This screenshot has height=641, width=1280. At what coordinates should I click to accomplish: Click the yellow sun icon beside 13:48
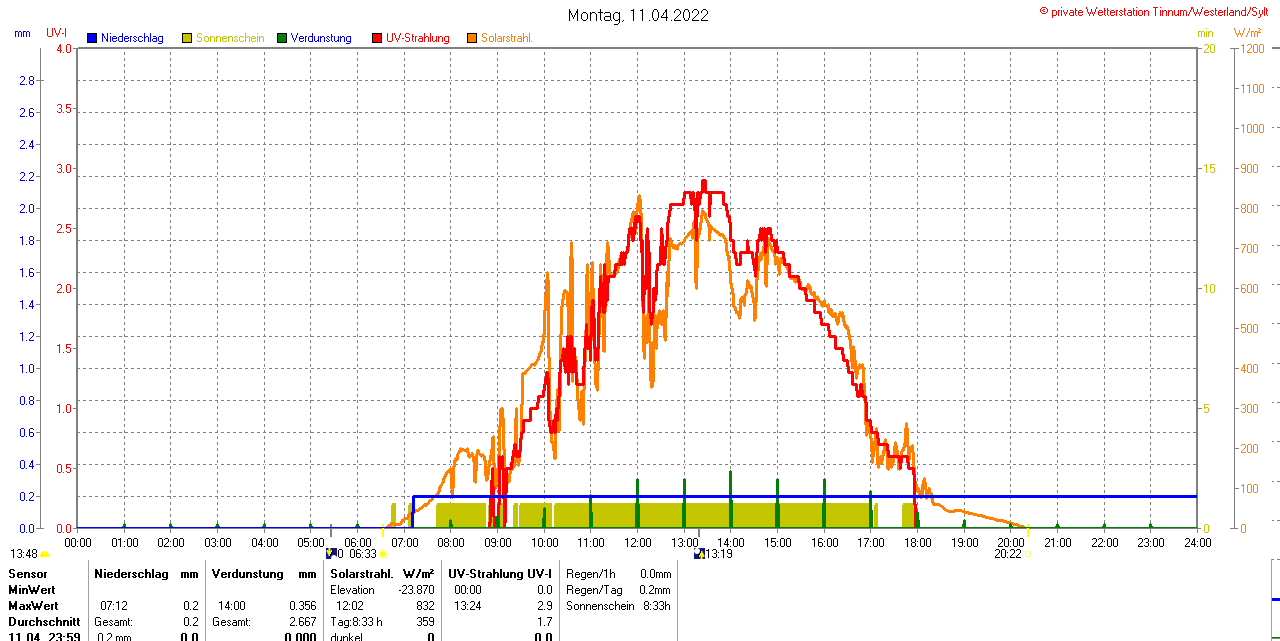45,554
